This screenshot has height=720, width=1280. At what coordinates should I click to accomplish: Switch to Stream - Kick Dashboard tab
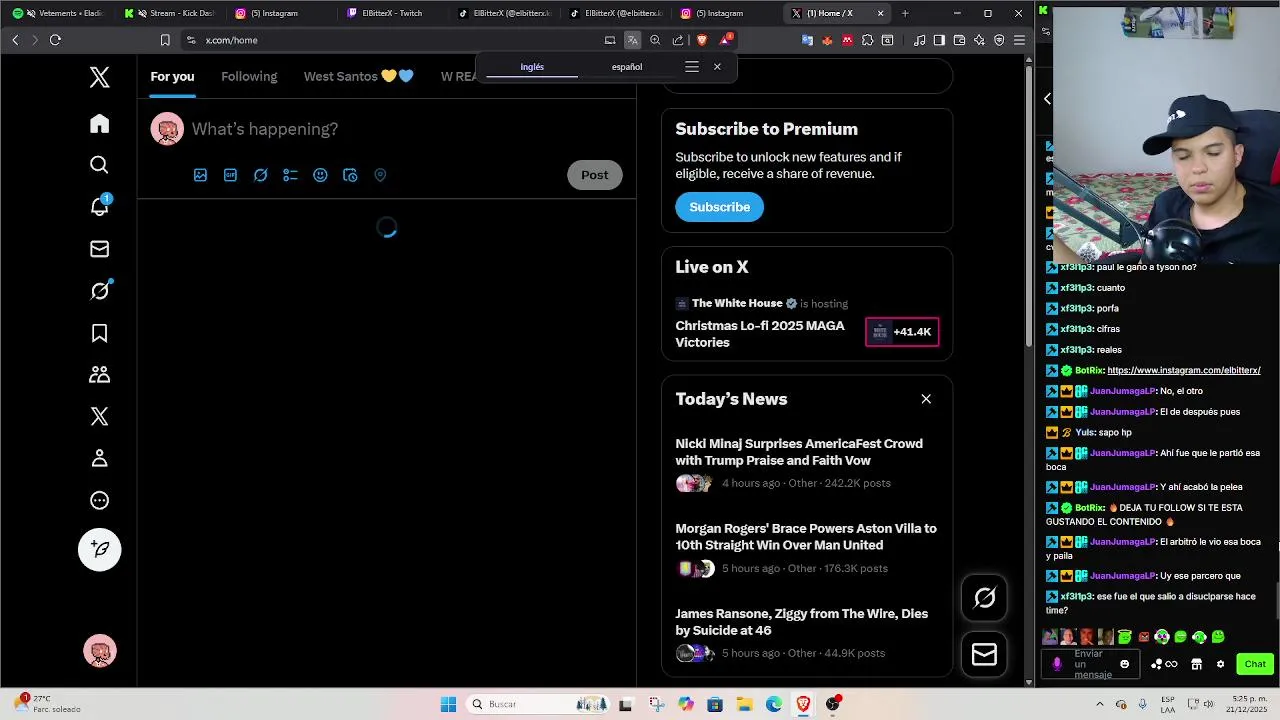[x=170, y=13]
